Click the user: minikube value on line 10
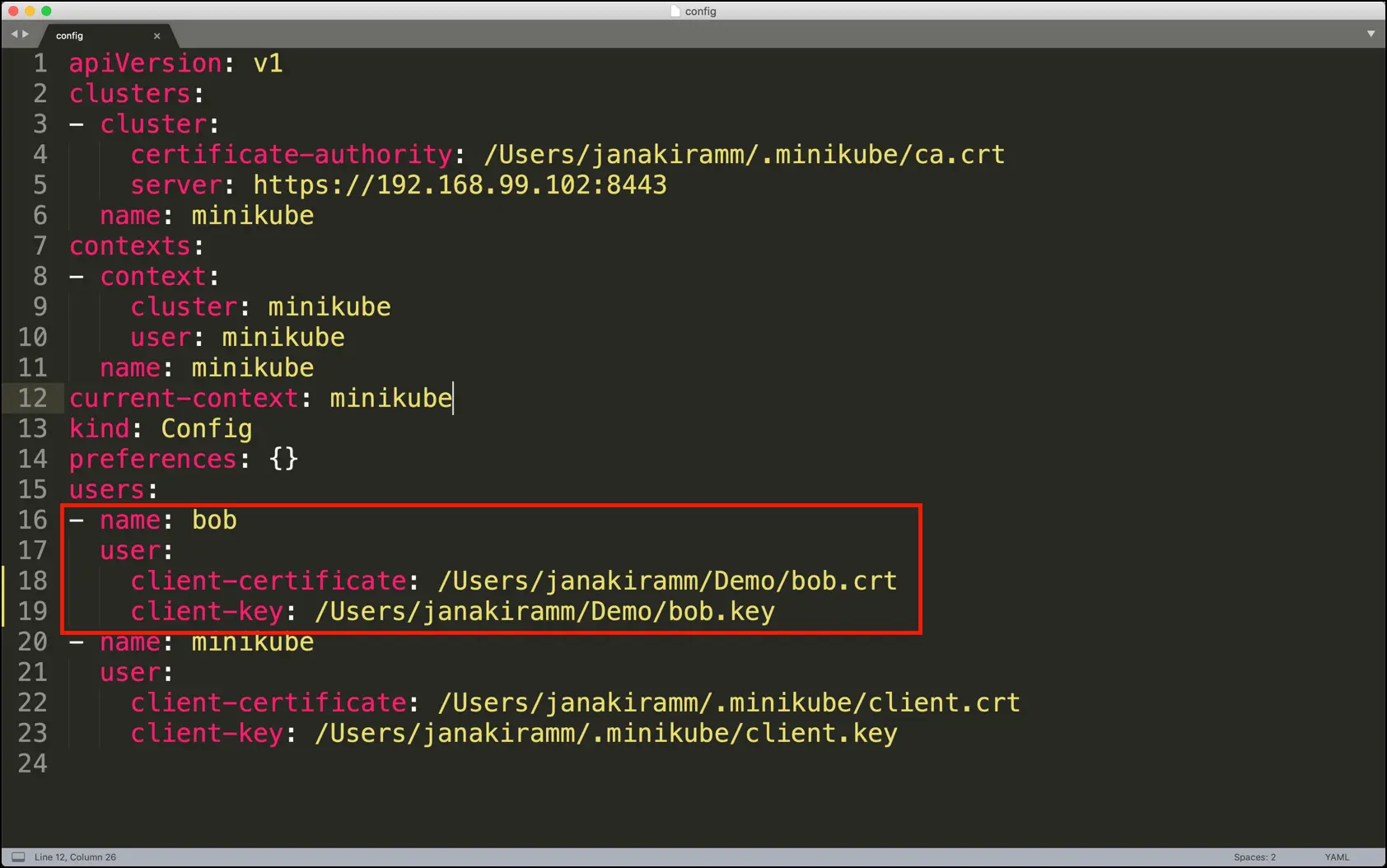 click(x=283, y=338)
